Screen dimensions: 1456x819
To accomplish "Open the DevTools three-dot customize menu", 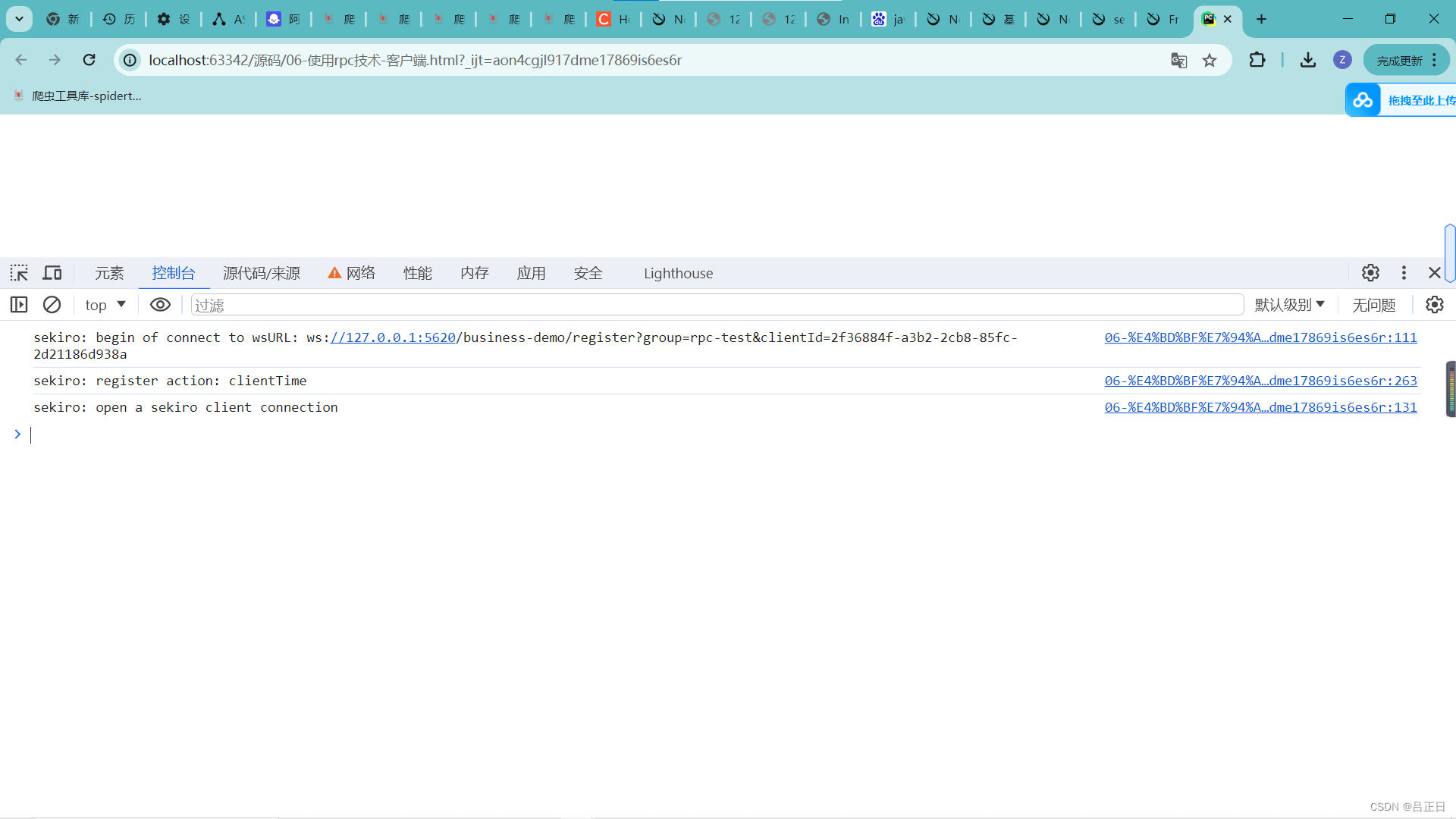I will tap(1404, 273).
